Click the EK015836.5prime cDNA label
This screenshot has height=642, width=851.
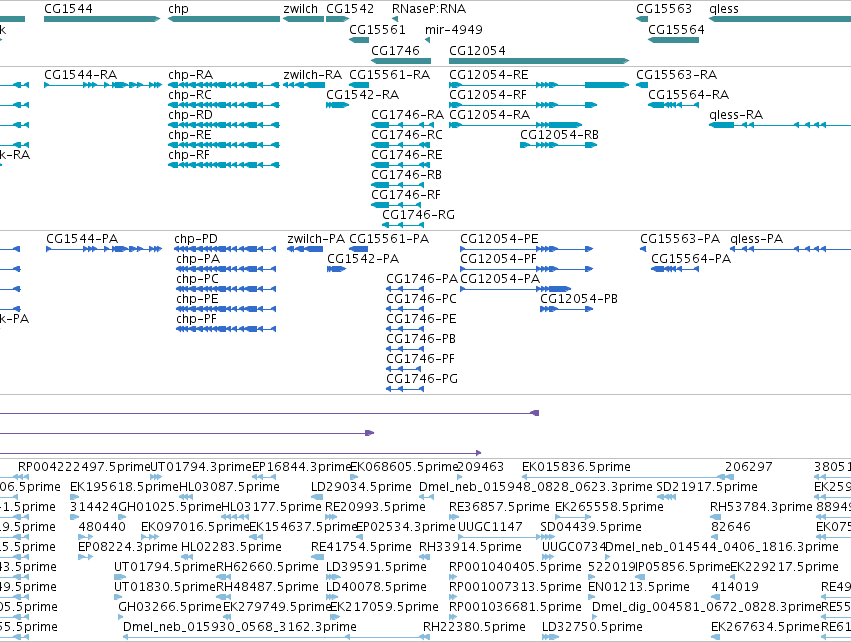coord(576,467)
